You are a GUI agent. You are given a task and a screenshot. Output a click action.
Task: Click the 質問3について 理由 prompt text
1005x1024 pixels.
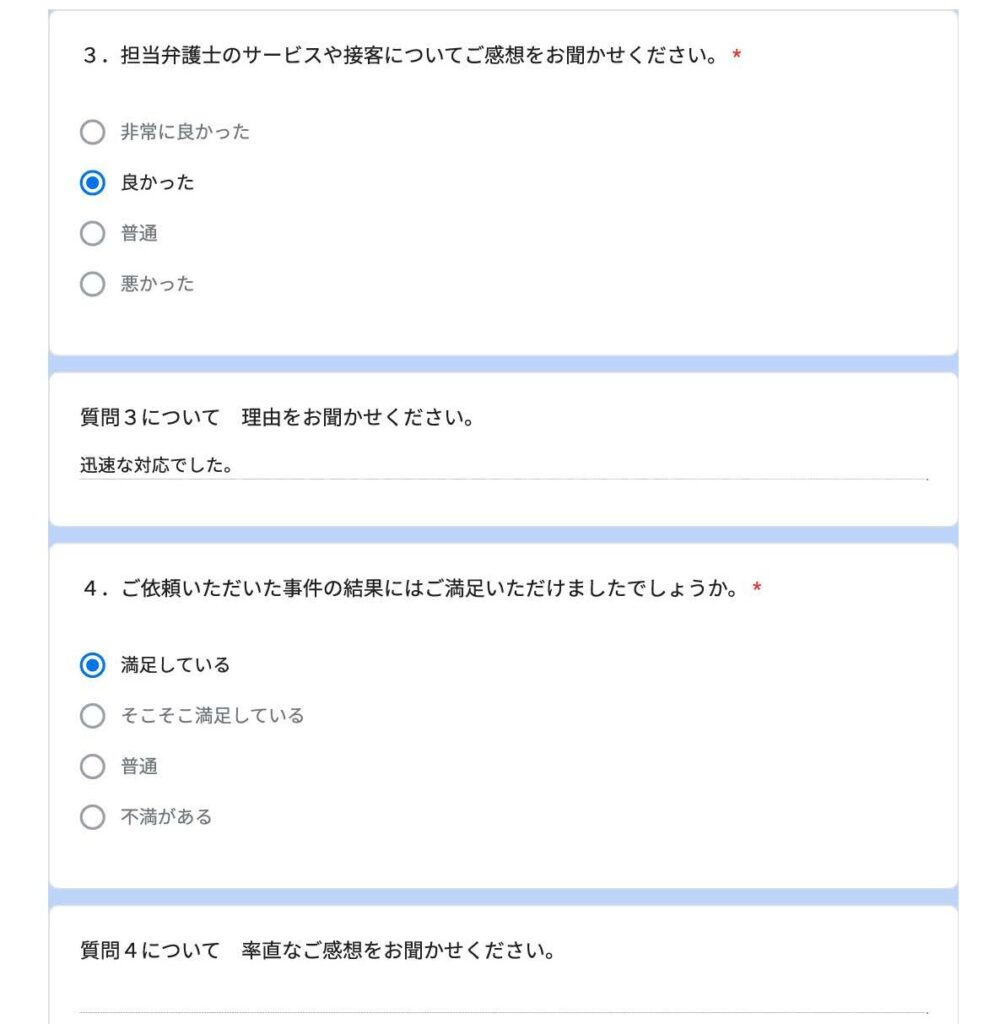(x=276, y=417)
